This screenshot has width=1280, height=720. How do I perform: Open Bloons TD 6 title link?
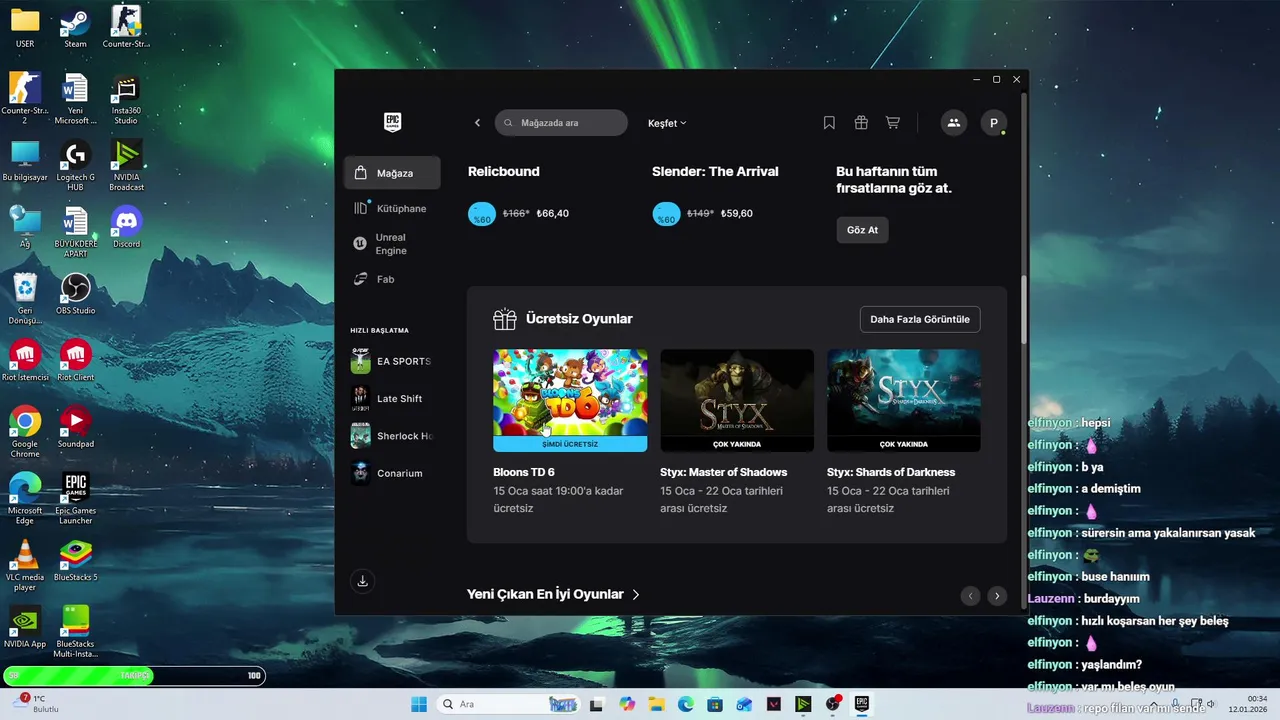pyautogui.click(x=524, y=472)
